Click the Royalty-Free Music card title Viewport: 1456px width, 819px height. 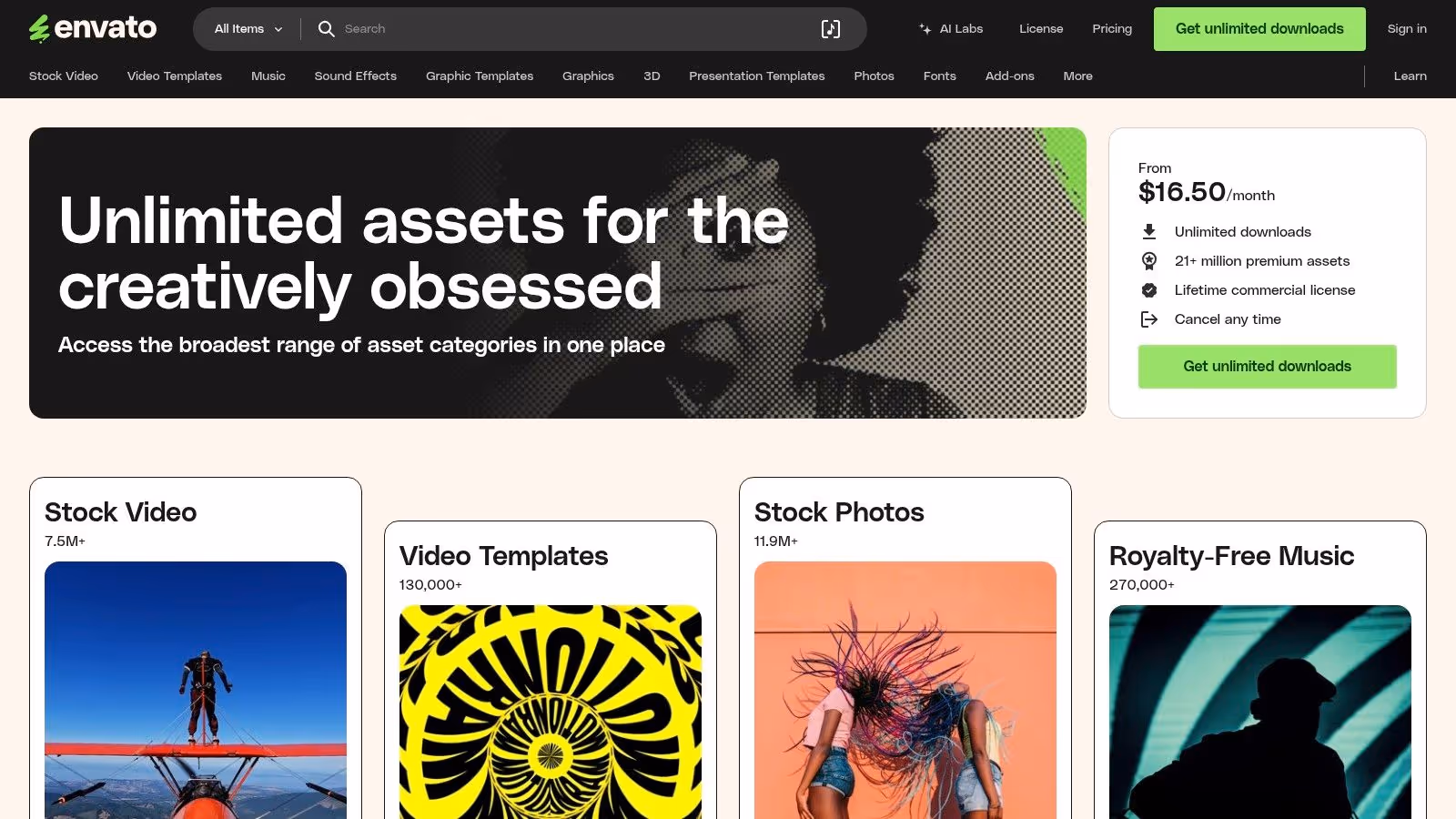point(1231,556)
